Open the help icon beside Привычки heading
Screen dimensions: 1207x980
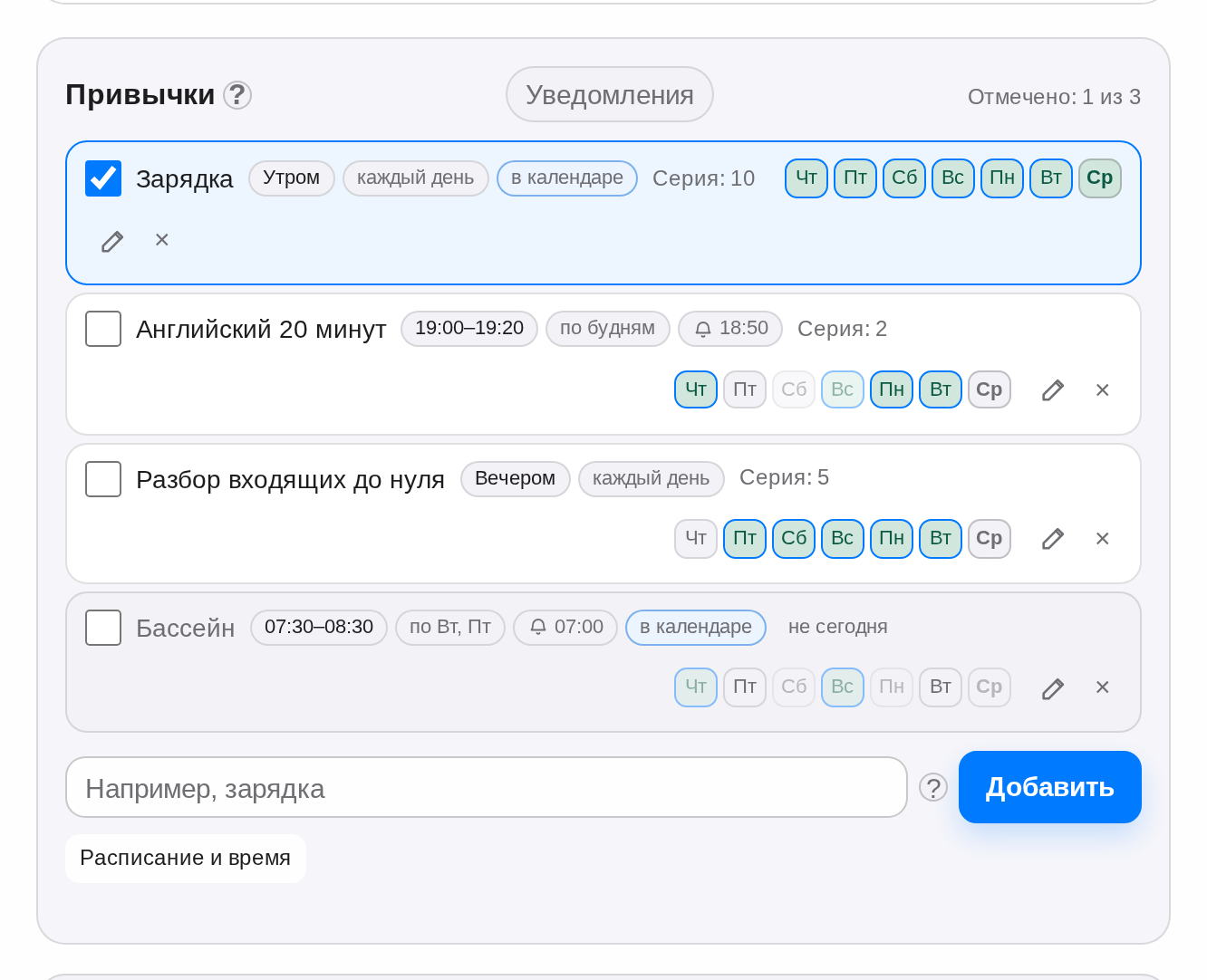237,95
